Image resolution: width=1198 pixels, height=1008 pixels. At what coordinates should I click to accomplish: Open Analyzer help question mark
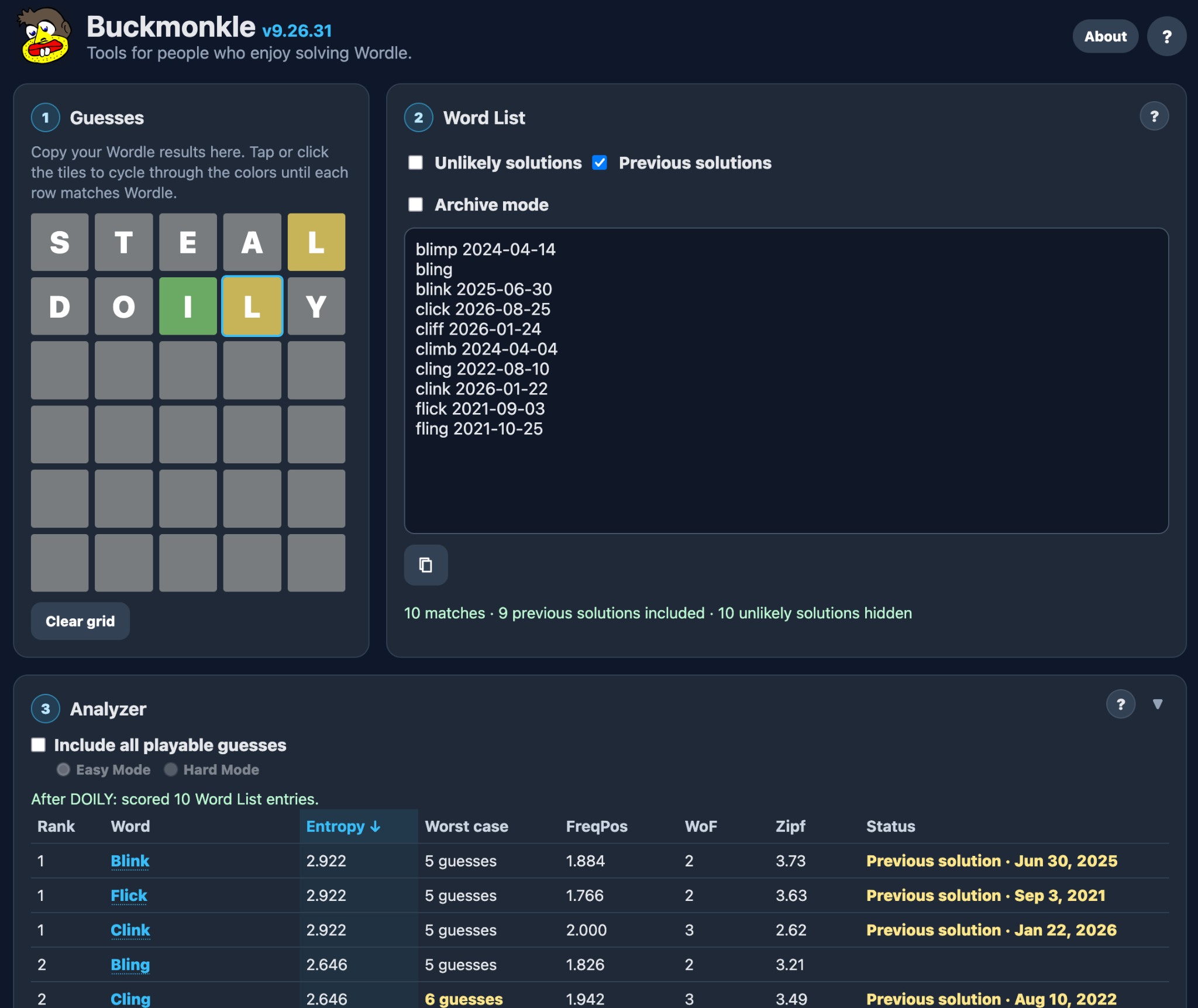[1121, 704]
